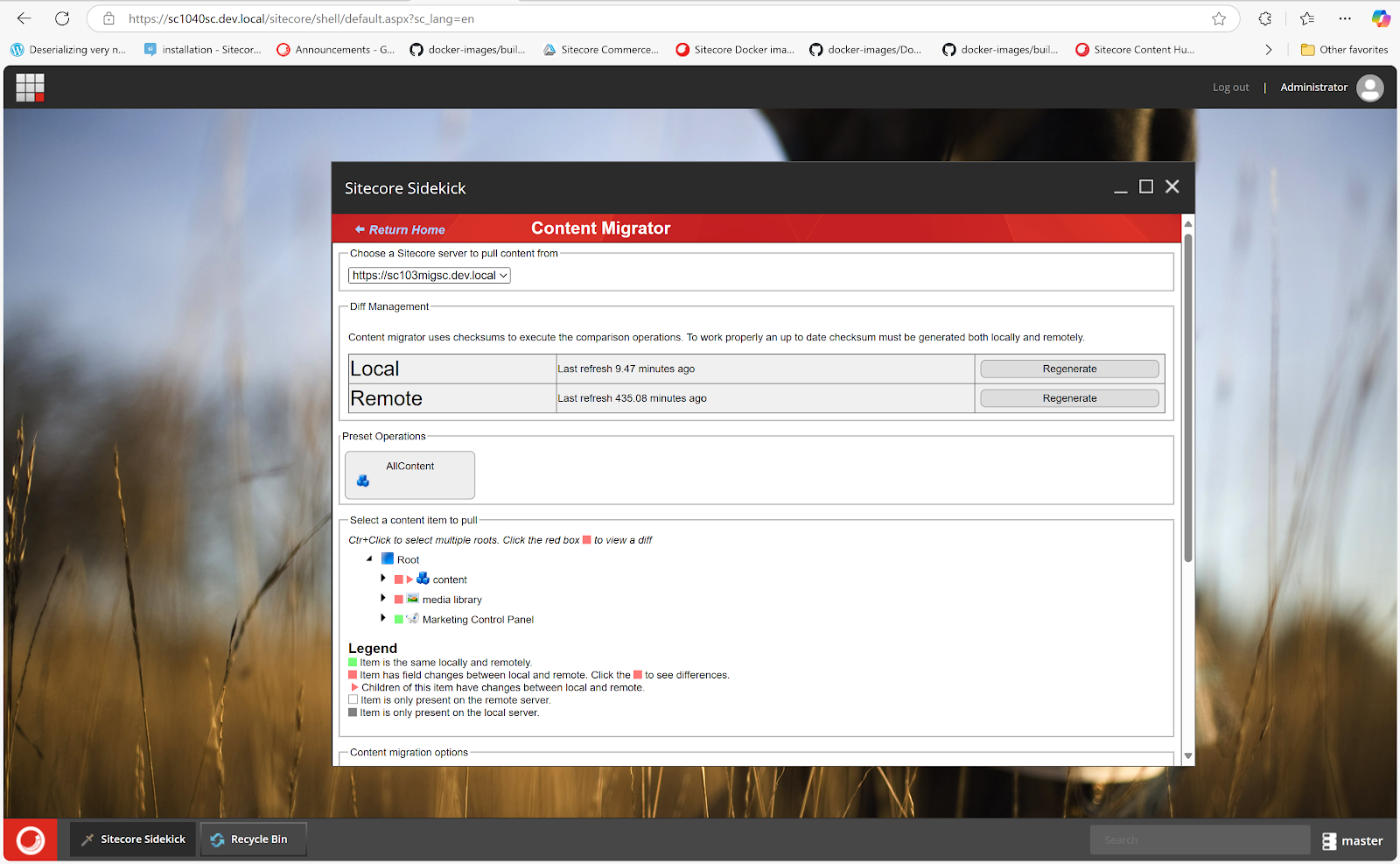This screenshot has width=1400, height=864.
Task: Click the scrollbar down arrow in dialog
Action: point(1188,755)
